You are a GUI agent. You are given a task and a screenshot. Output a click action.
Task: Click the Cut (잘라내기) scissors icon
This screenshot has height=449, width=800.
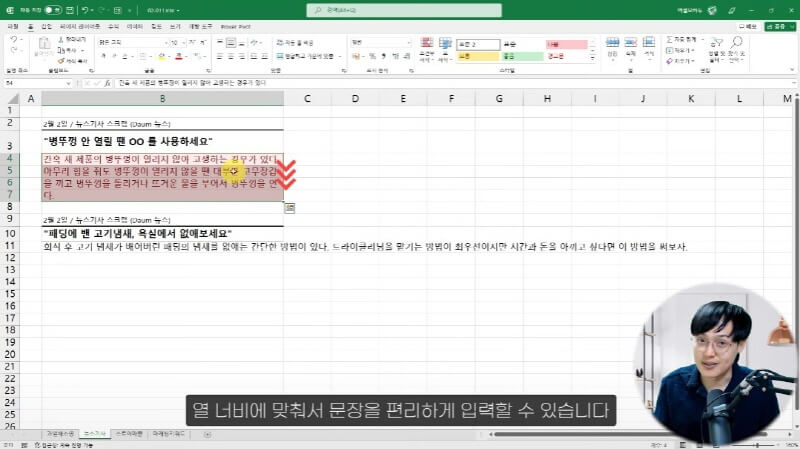tap(60, 39)
